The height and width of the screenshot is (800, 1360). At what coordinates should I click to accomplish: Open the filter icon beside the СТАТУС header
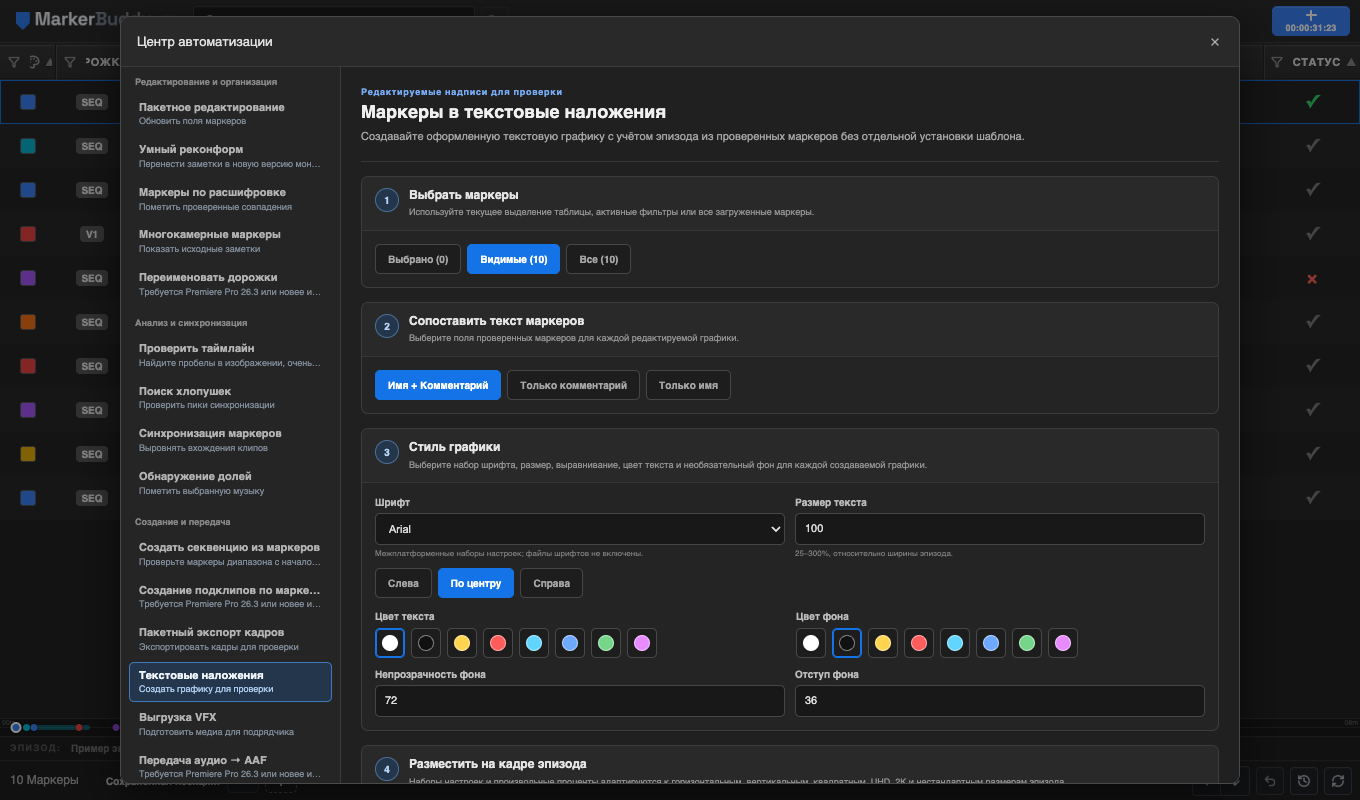(1277, 62)
